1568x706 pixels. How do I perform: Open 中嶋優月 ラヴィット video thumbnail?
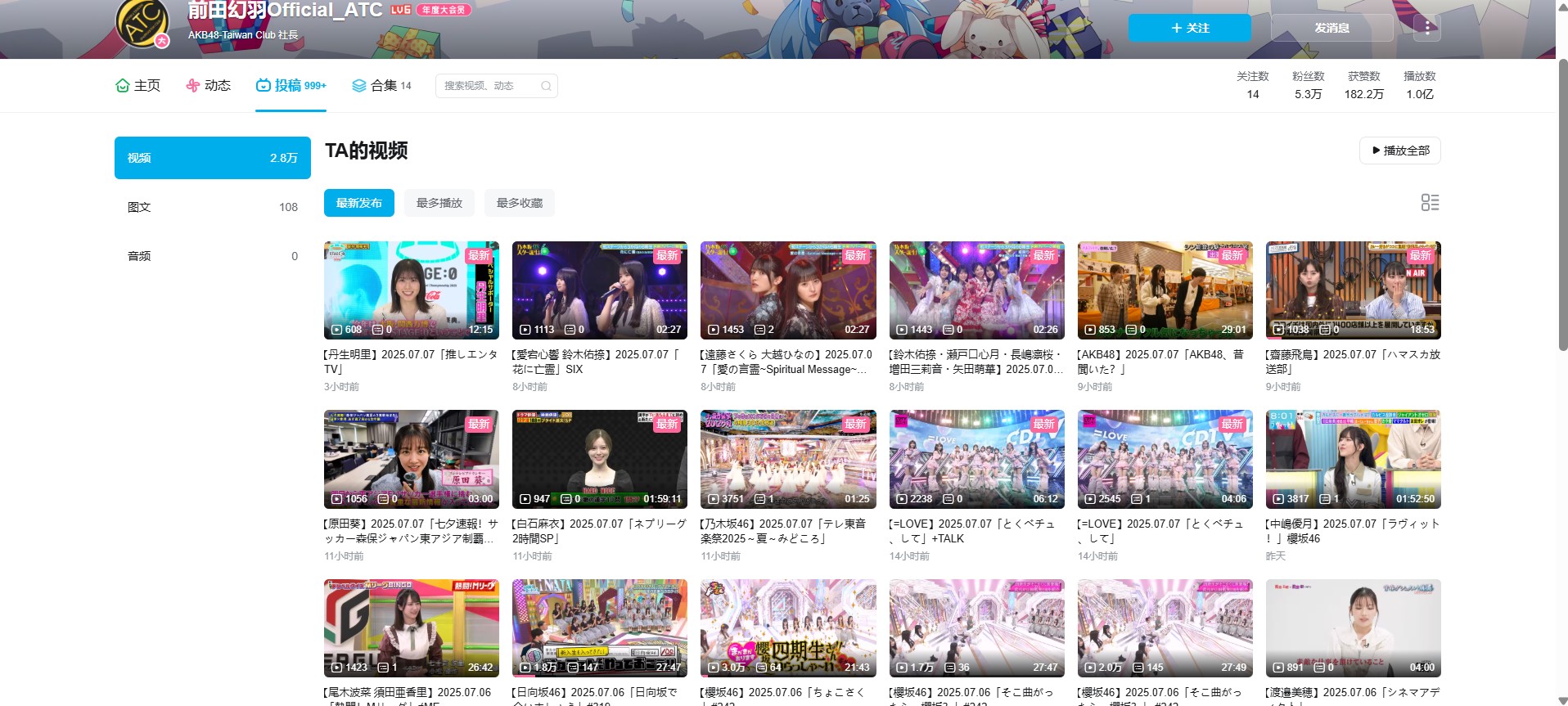pos(1354,459)
